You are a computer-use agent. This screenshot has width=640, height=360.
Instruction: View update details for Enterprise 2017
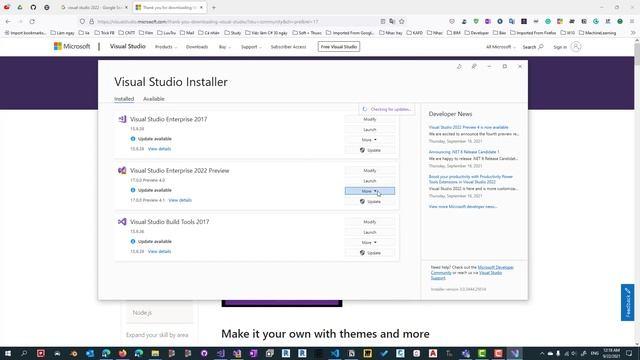pyautogui.click(x=159, y=149)
